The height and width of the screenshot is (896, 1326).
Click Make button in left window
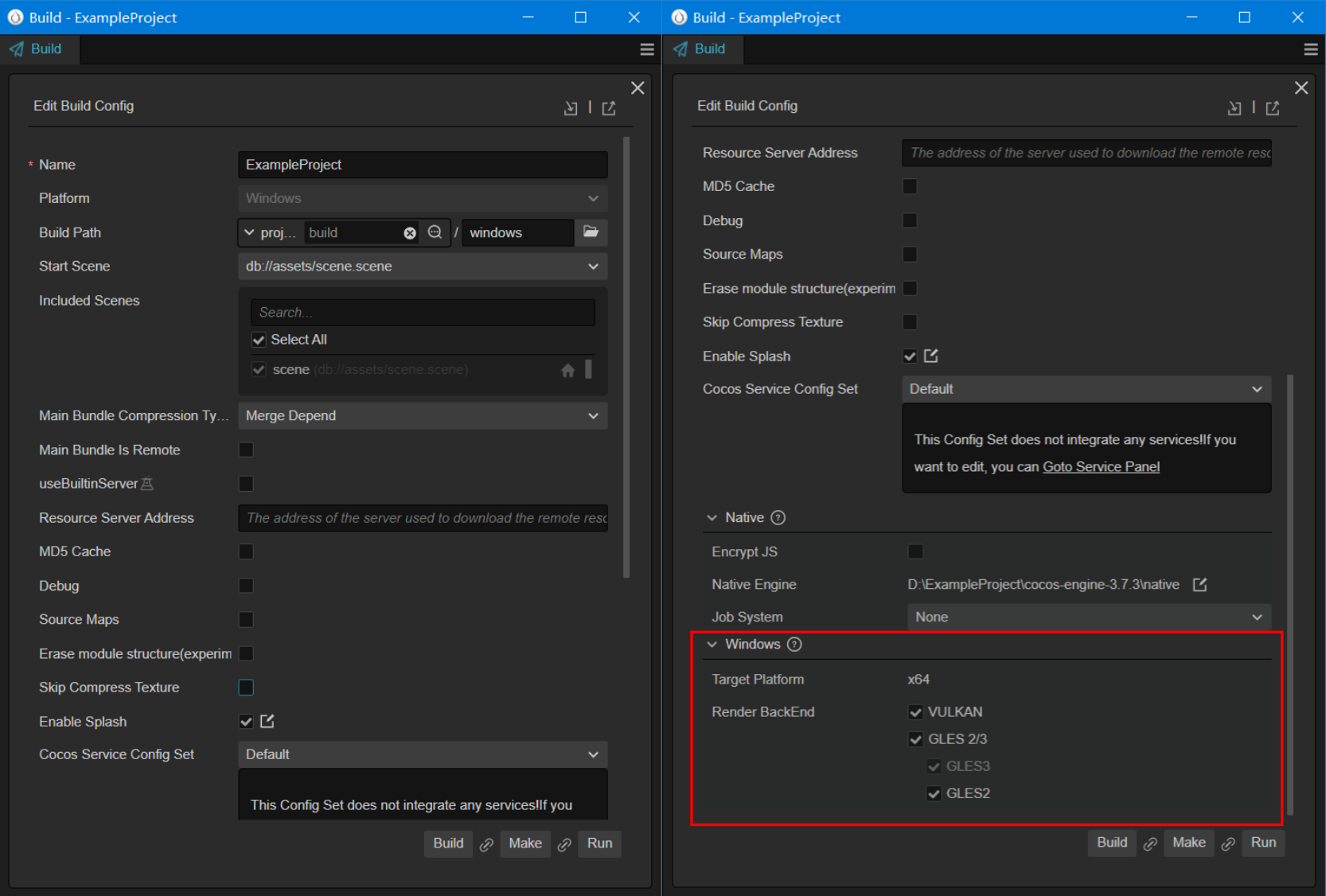tap(525, 843)
